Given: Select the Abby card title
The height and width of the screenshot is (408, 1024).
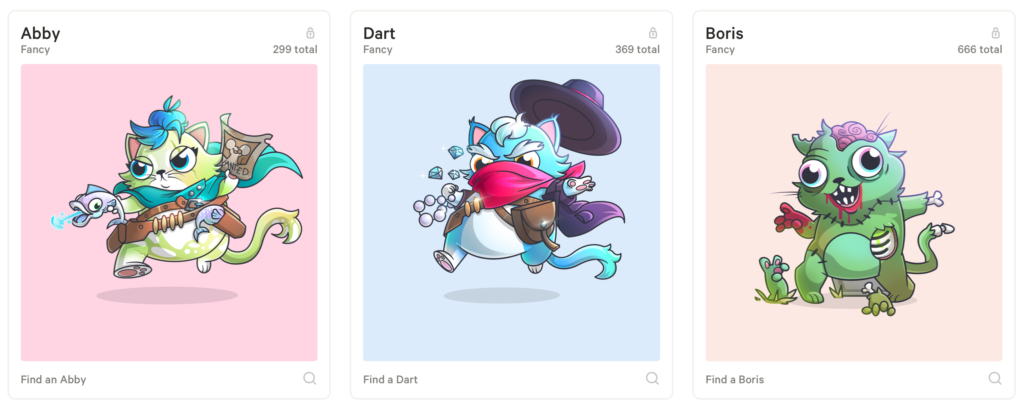Looking at the screenshot, I should pos(40,33).
